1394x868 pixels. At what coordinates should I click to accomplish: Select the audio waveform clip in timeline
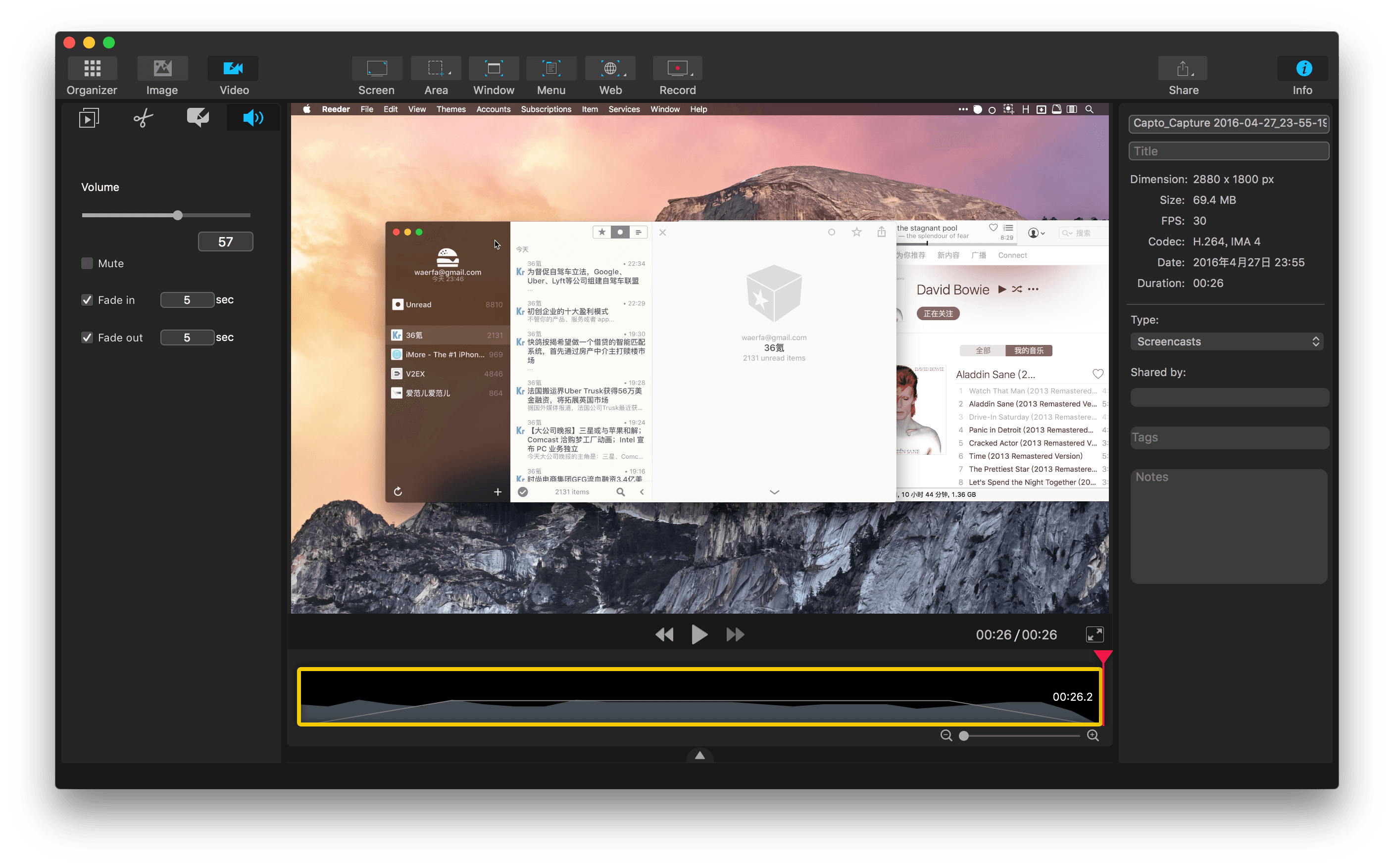(x=699, y=697)
